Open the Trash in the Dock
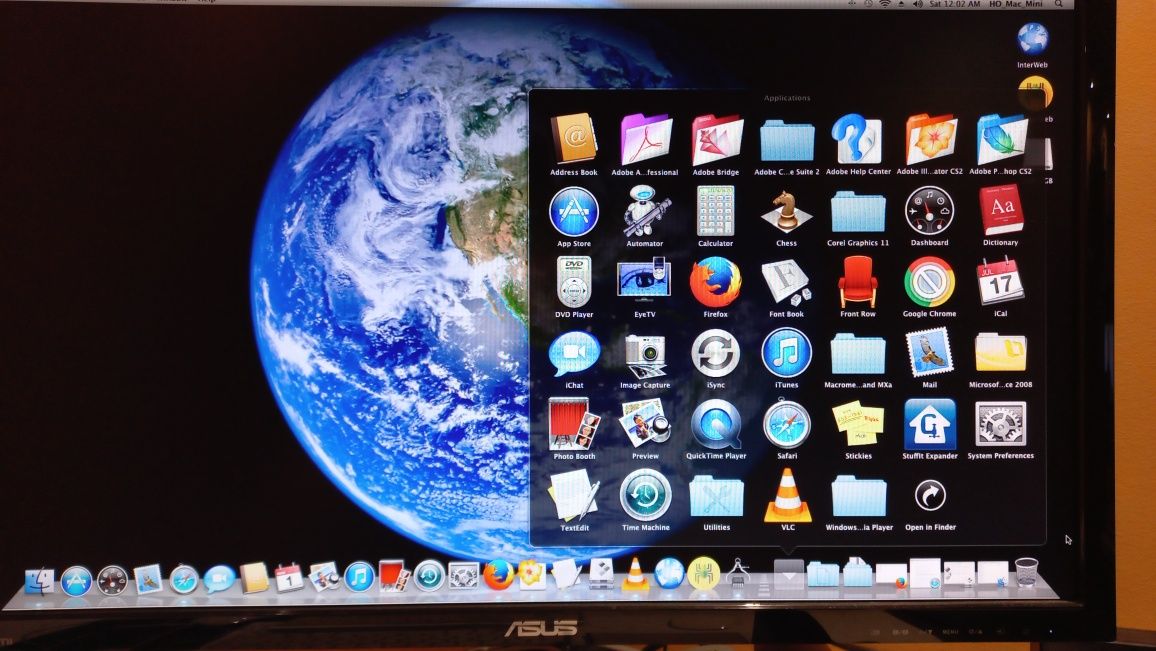Image resolution: width=1156 pixels, height=651 pixels. (1026, 572)
